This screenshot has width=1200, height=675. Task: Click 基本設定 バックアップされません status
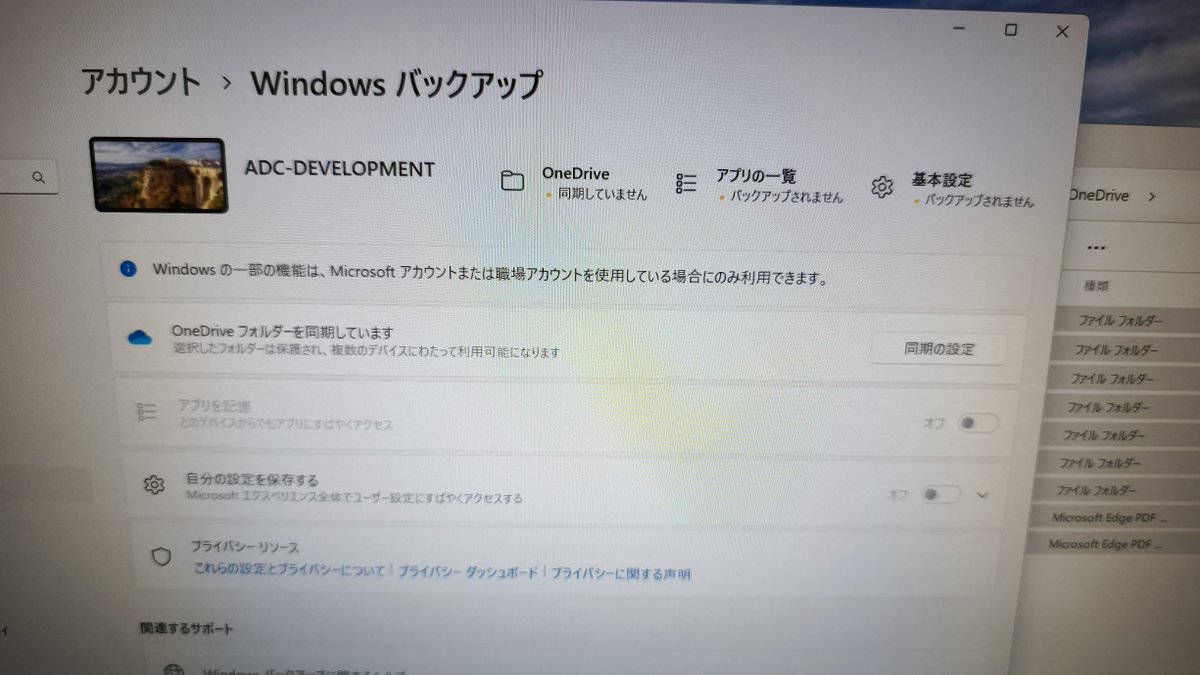[972, 190]
